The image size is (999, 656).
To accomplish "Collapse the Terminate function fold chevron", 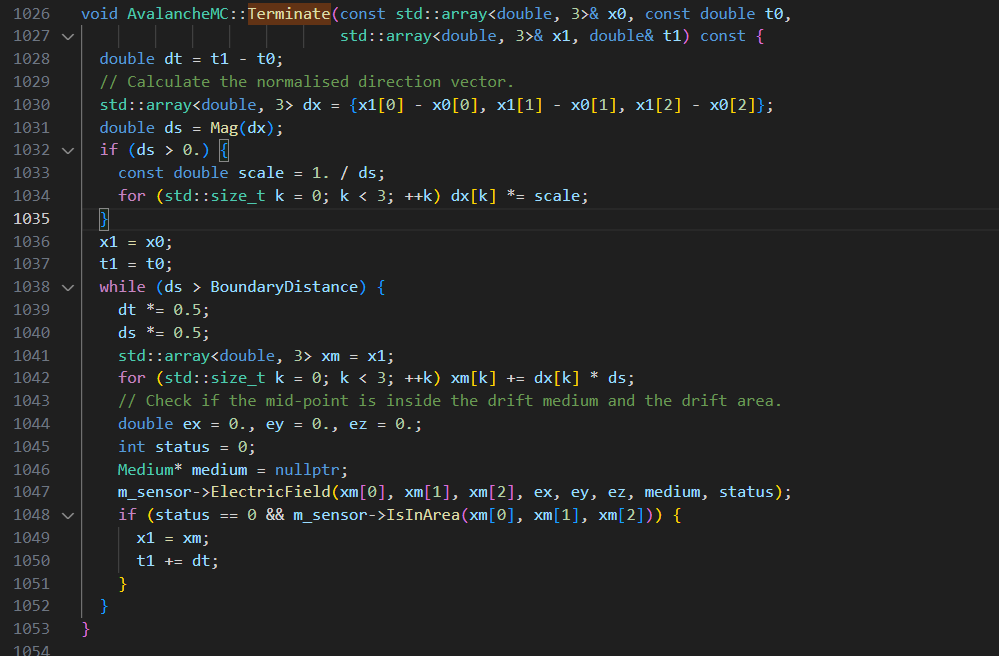I will (x=67, y=36).
